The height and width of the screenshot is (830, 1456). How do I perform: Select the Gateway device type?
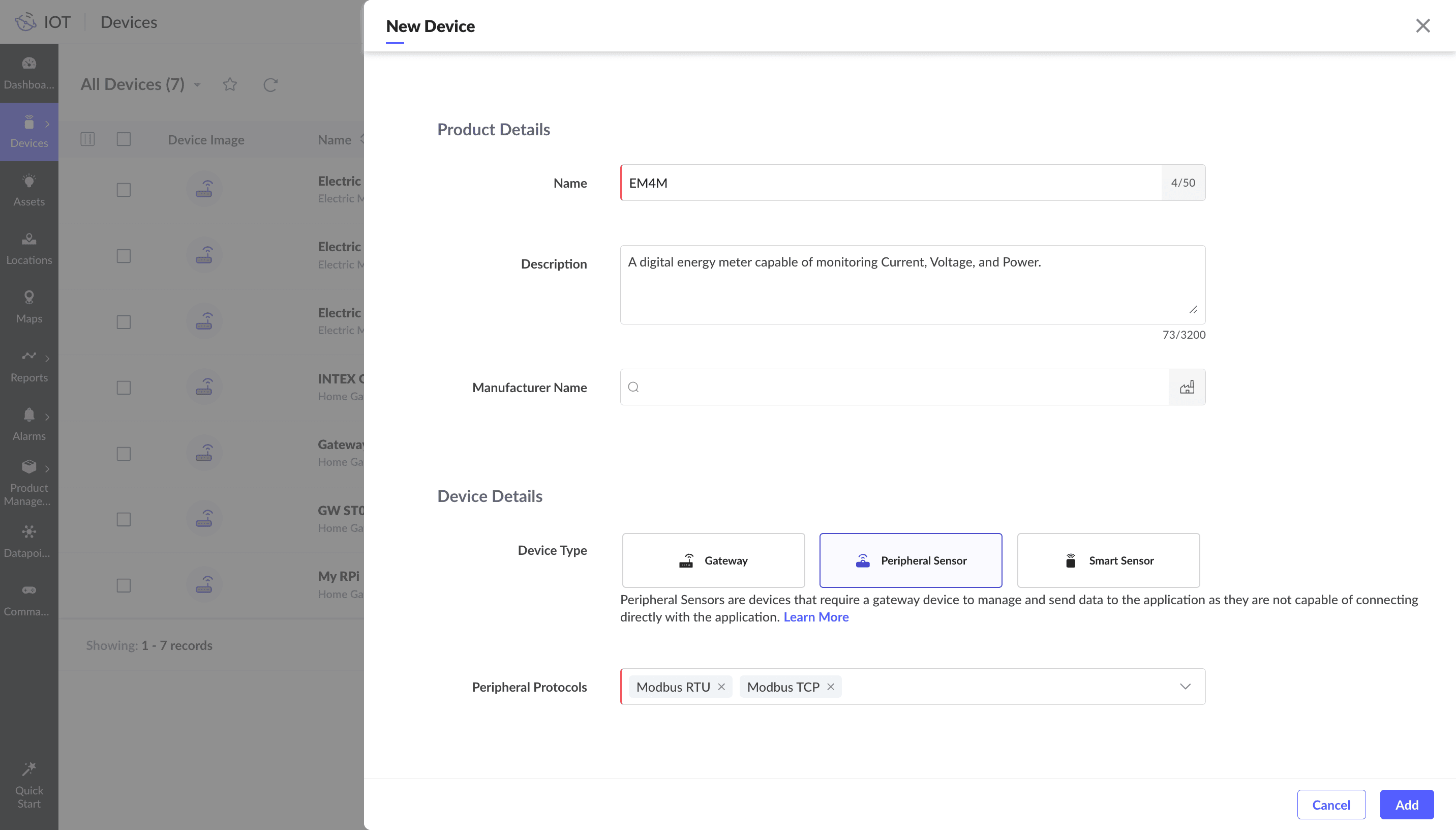click(x=713, y=560)
